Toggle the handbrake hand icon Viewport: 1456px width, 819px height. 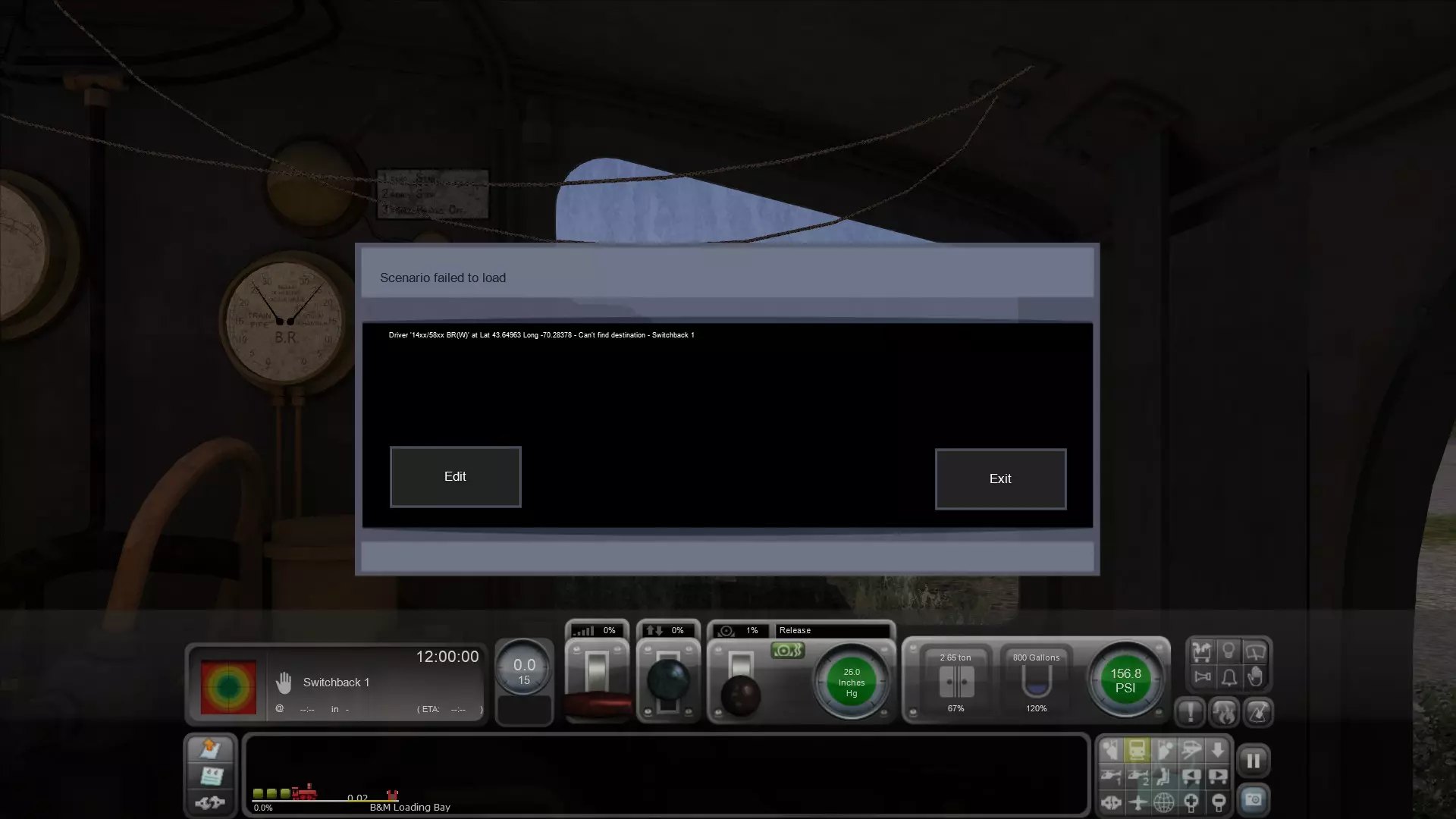tap(1255, 676)
